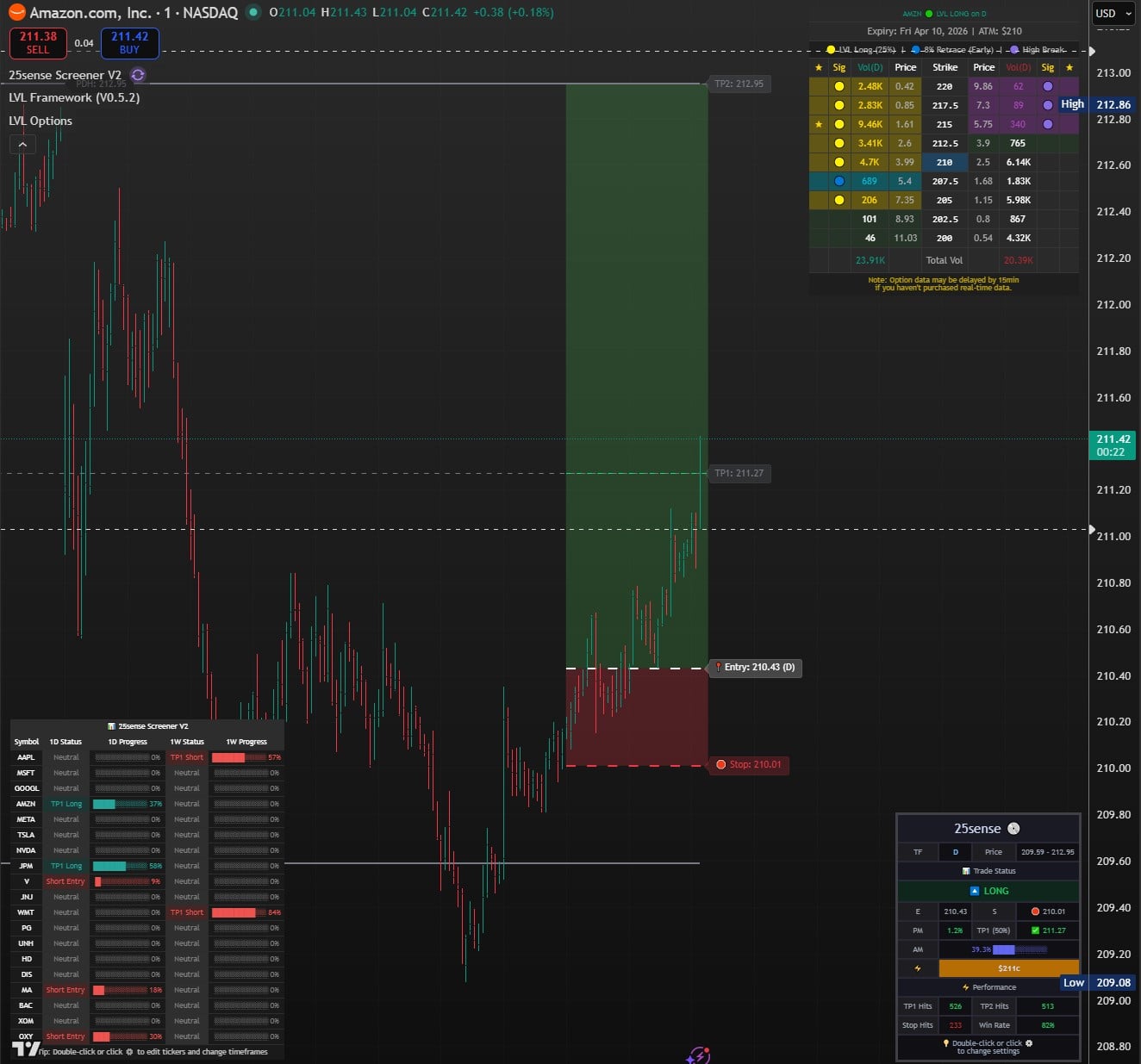Click the chart icon beside Trade Status
The image size is (1141, 1064).
click(x=966, y=871)
